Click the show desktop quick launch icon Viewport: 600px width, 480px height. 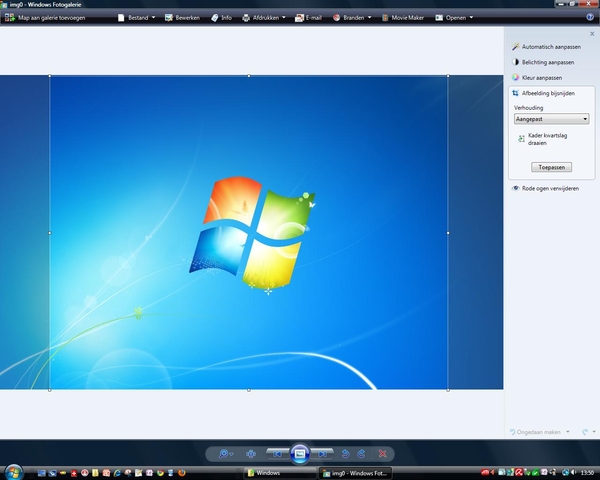(x=42, y=473)
